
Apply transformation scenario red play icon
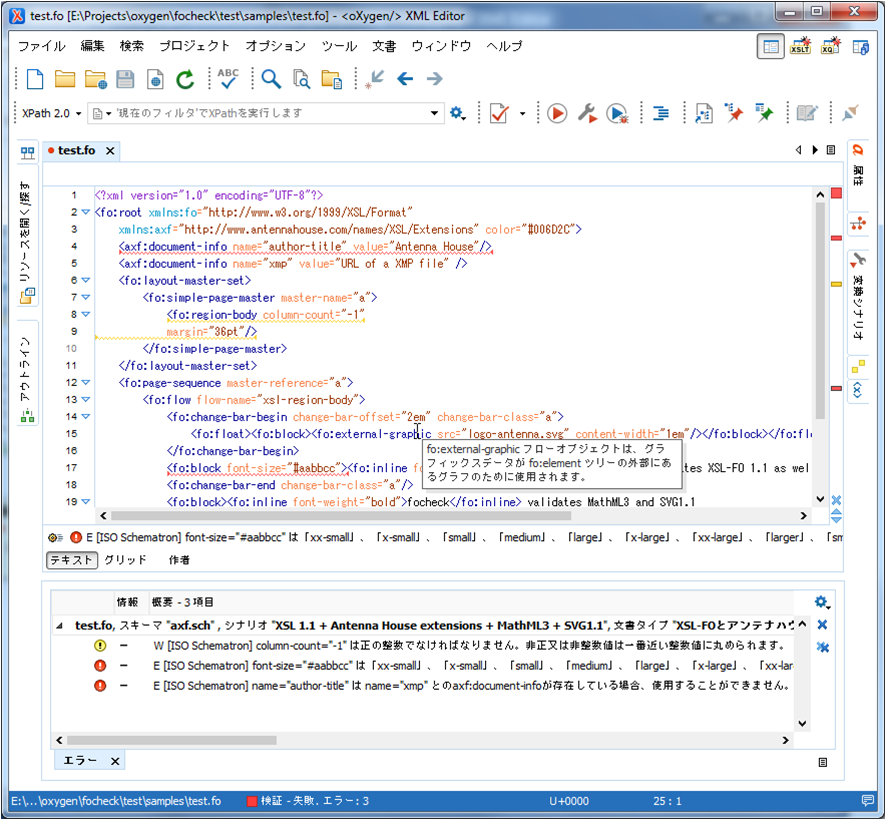click(x=557, y=114)
